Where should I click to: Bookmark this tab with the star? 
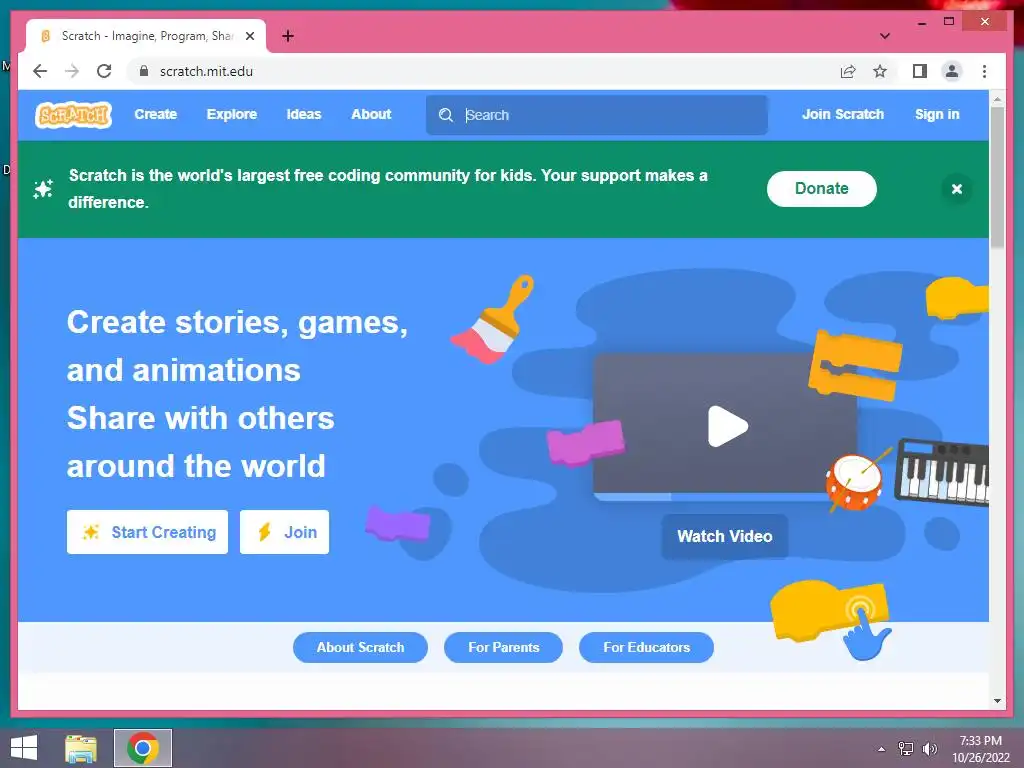880,71
